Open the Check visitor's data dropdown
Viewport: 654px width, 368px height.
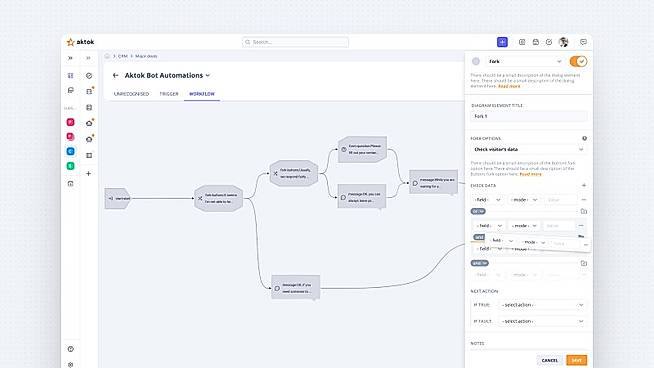click(x=529, y=149)
